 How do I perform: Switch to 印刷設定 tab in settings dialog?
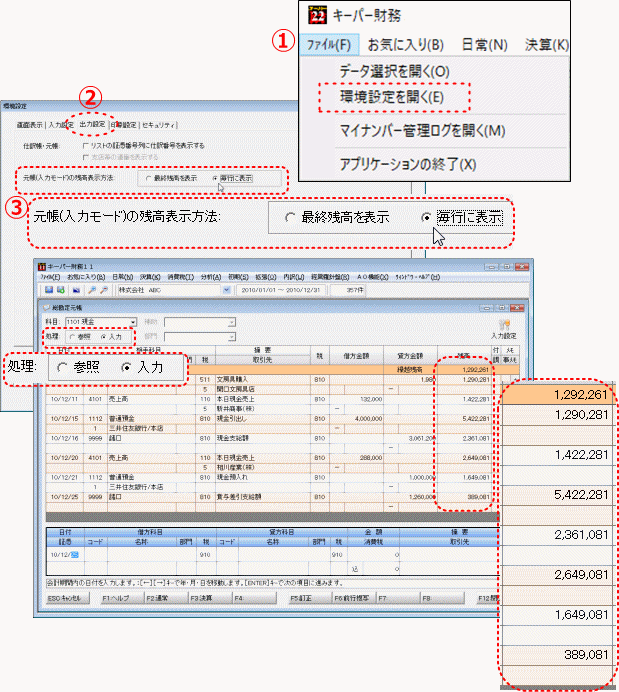[x=124, y=125]
